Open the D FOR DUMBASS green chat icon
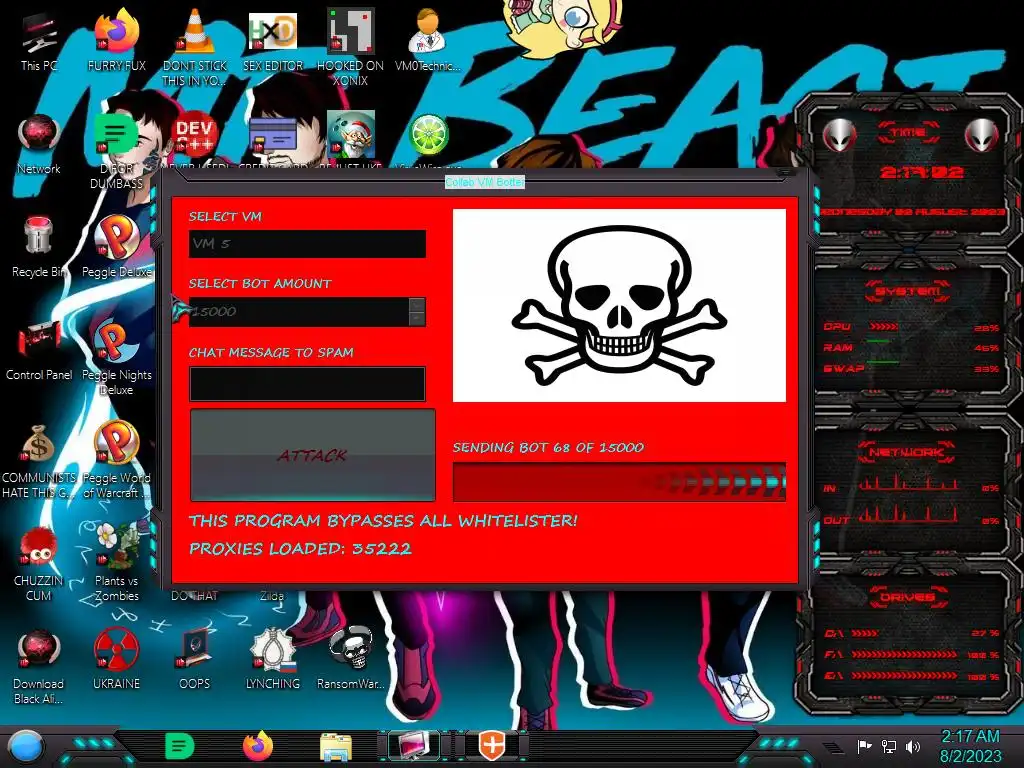Viewport: 1024px width, 768px height. (116, 152)
